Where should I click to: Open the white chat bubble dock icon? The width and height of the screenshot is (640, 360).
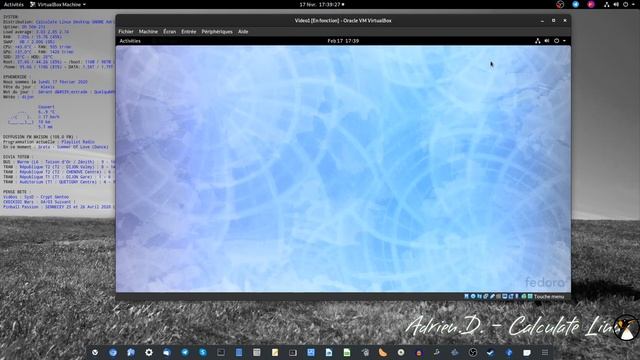527,353
